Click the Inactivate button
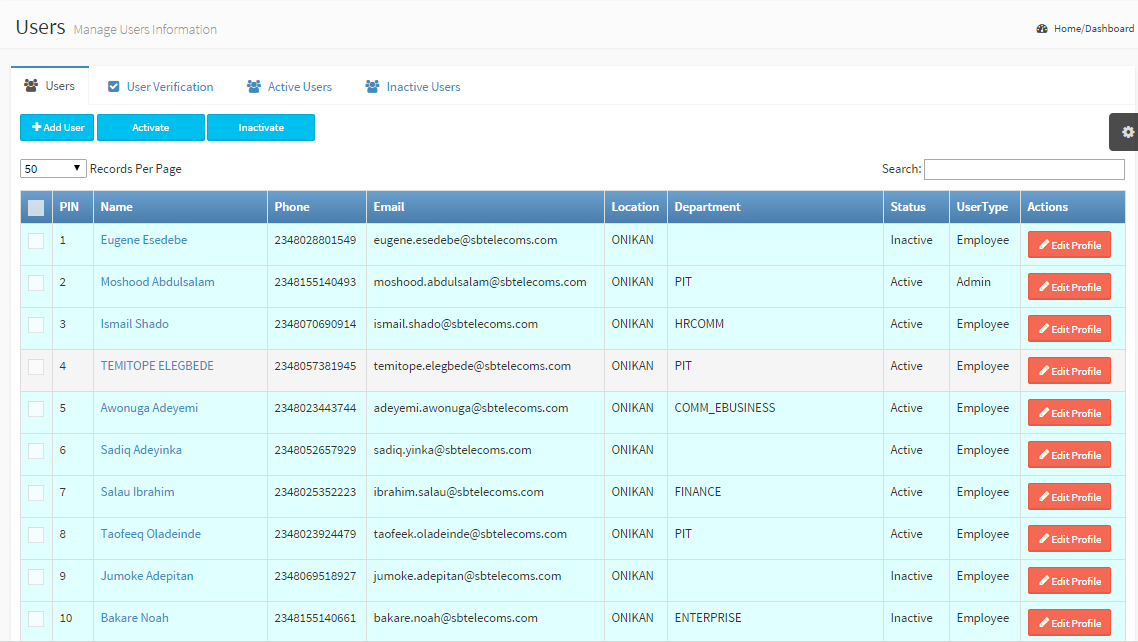The image size is (1138, 642). 261,128
